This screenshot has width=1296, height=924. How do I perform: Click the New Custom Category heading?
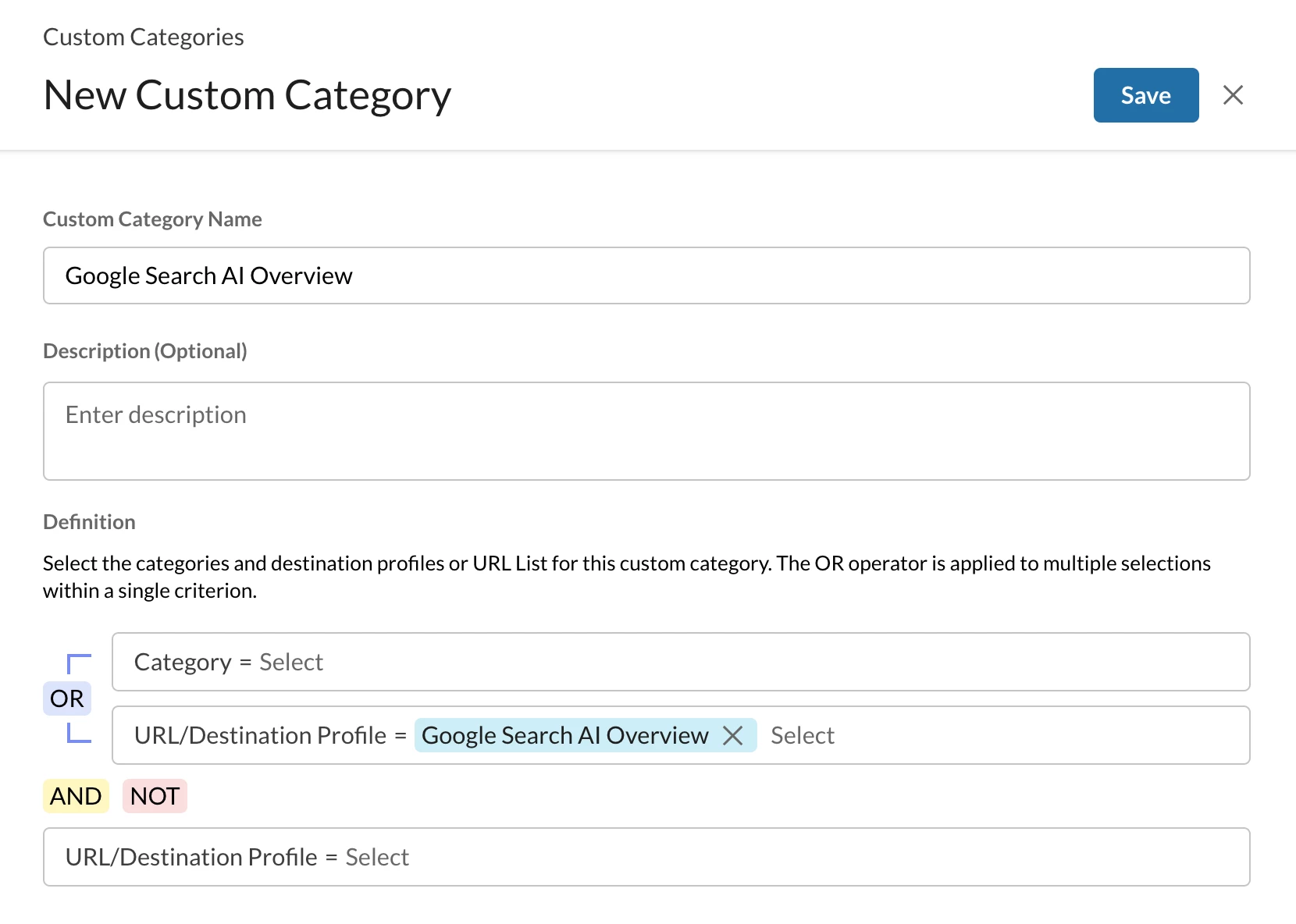tap(247, 95)
